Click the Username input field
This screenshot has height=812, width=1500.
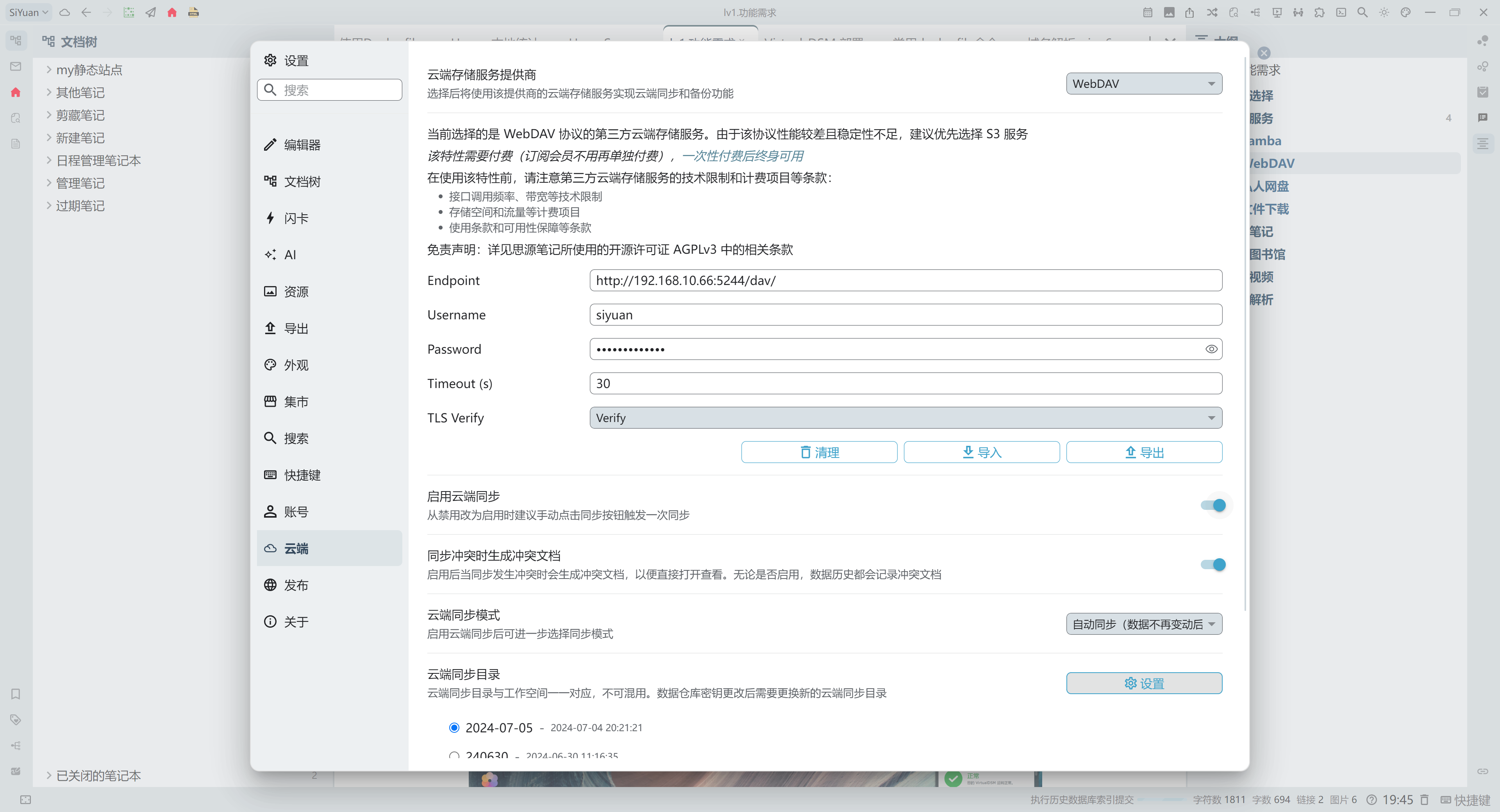tap(905, 315)
